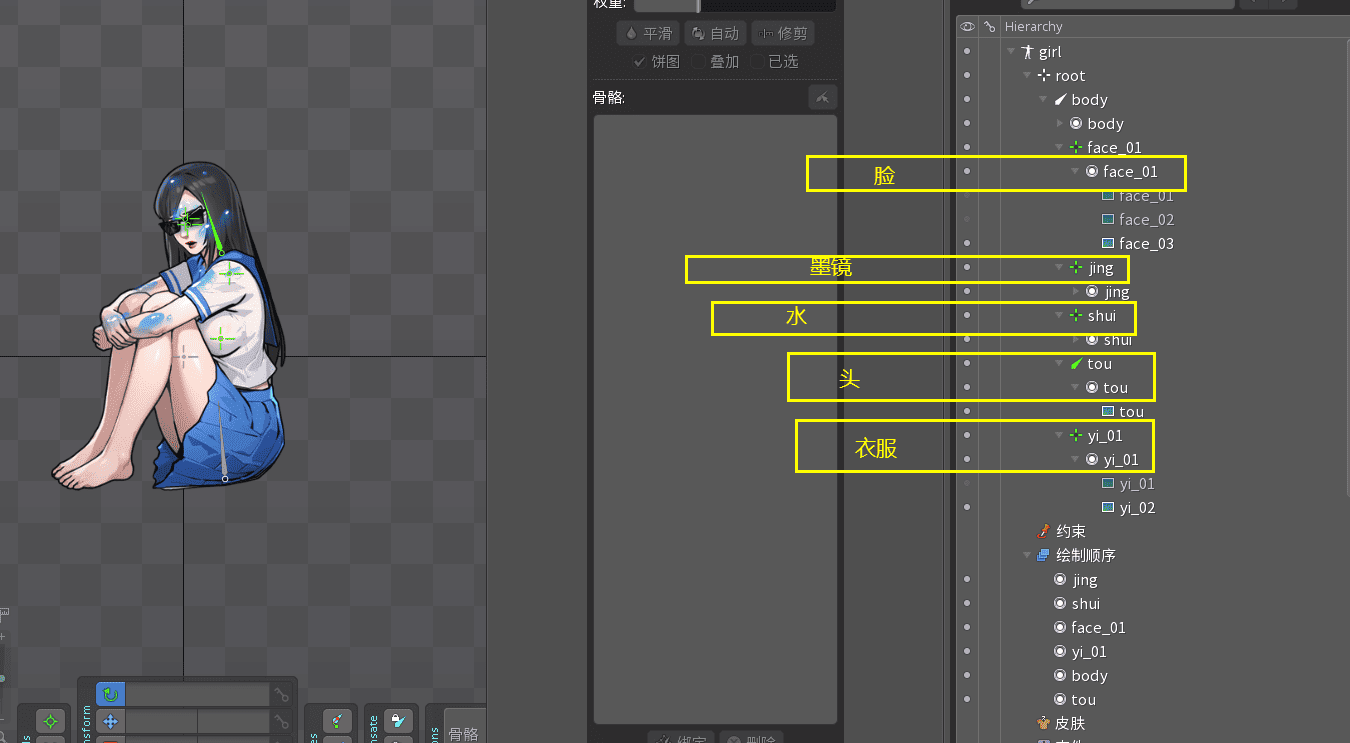Toggle visibility dot for face_03 attachment
Image resolution: width=1350 pixels, height=743 pixels.
tap(966, 244)
